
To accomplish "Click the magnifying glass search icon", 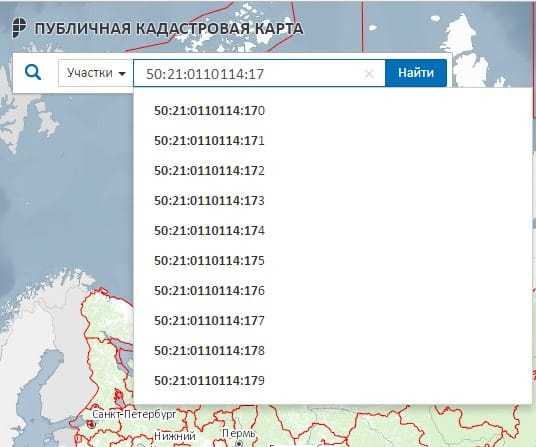I will (x=33, y=72).
